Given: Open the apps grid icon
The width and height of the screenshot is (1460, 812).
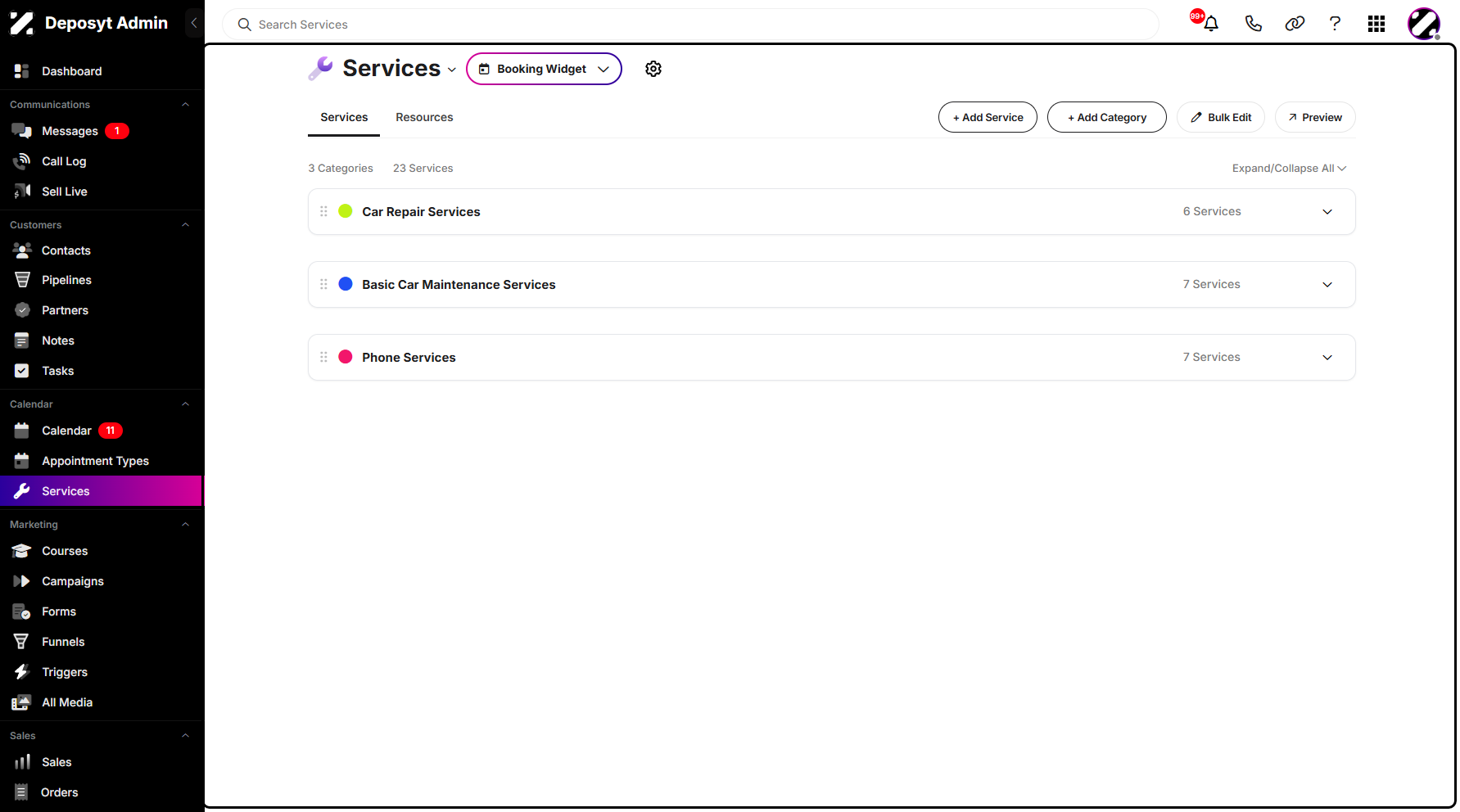Looking at the screenshot, I should click(1376, 24).
